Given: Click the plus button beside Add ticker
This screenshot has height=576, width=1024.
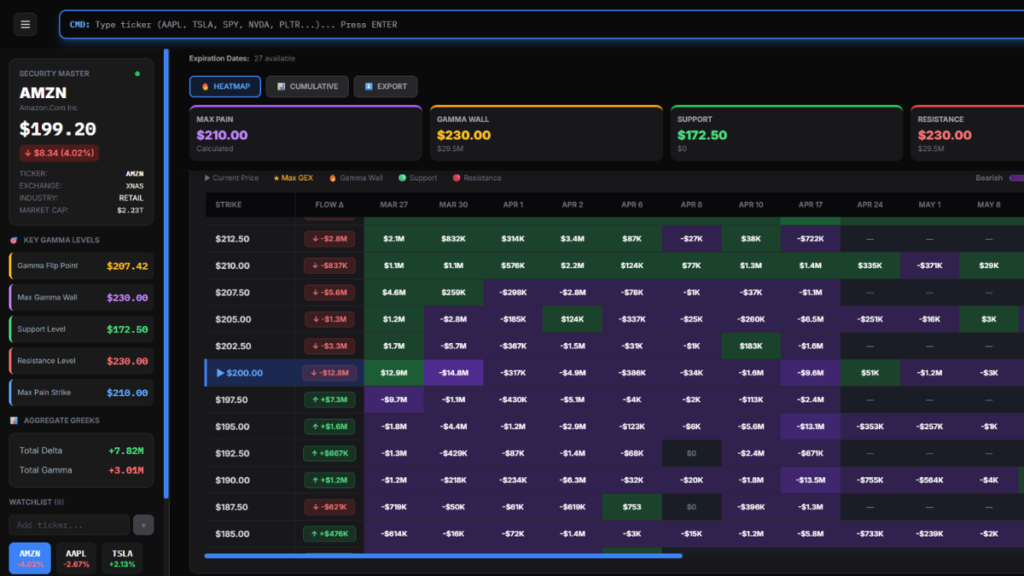Looking at the screenshot, I should pos(143,525).
